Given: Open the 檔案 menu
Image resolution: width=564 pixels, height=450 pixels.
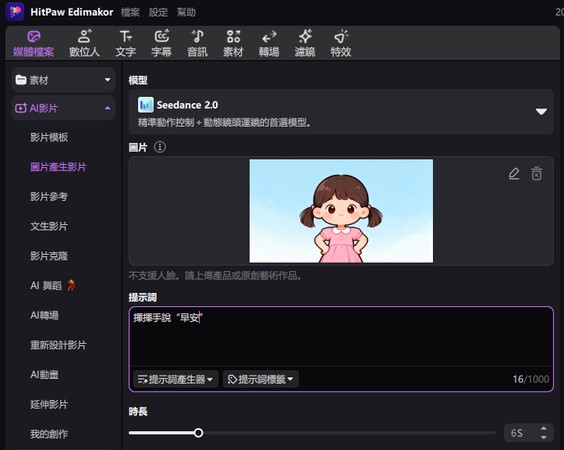Looking at the screenshot, I should pos(130,12).
